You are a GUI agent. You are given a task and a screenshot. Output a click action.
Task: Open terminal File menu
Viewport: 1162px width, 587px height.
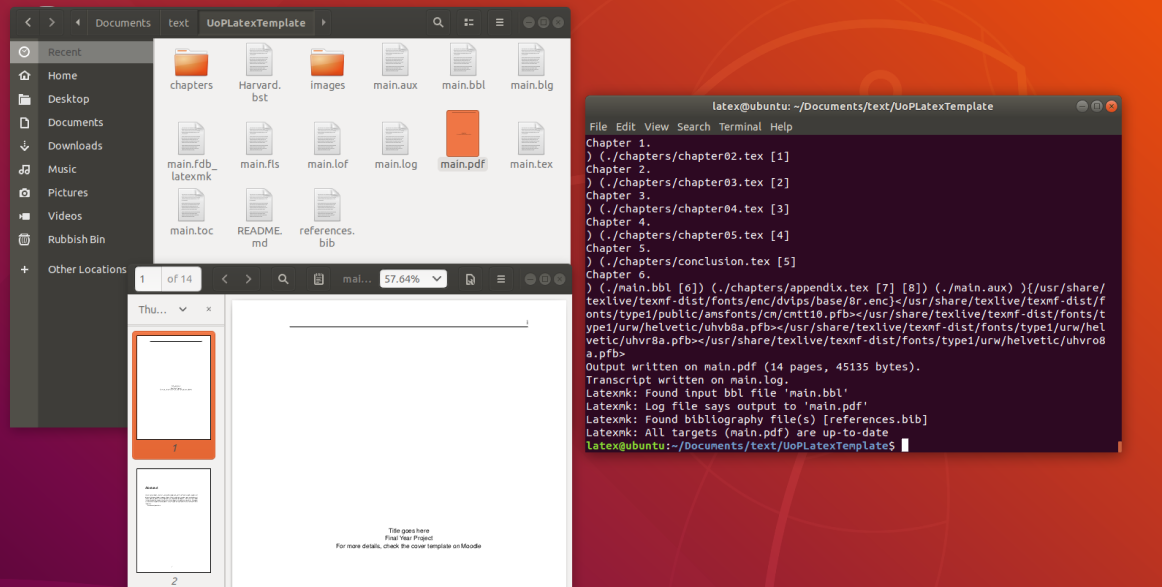[598, 127]
